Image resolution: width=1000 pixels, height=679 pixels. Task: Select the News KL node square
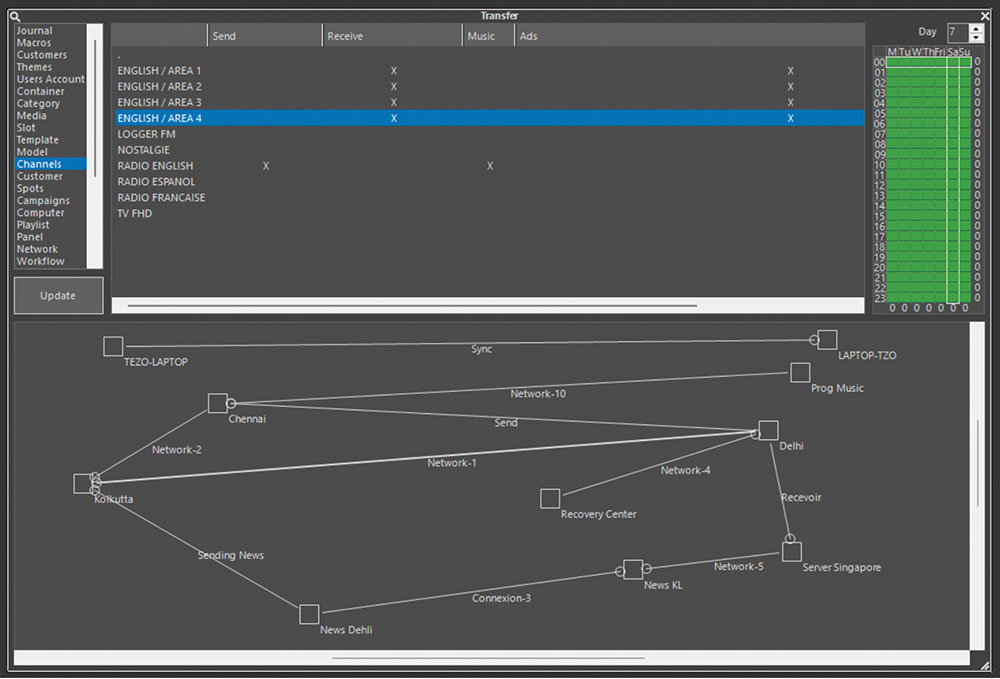click(x=633, y=569)
